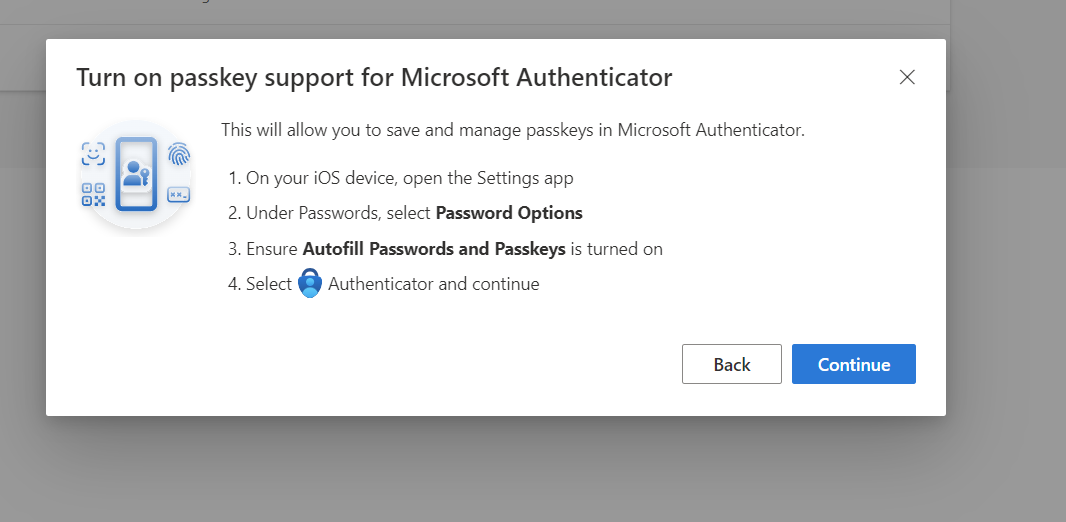The image size is (1066, 522).
Task: Click the "is turned on" text in step 3
Action: tap(617, 249)
